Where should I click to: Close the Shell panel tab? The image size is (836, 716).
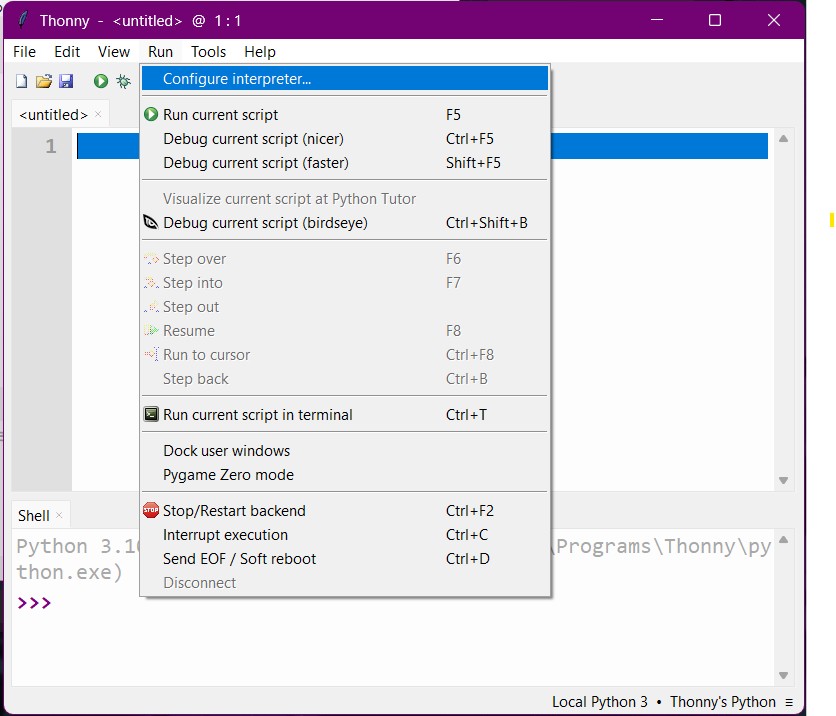(x=59, y=515)
